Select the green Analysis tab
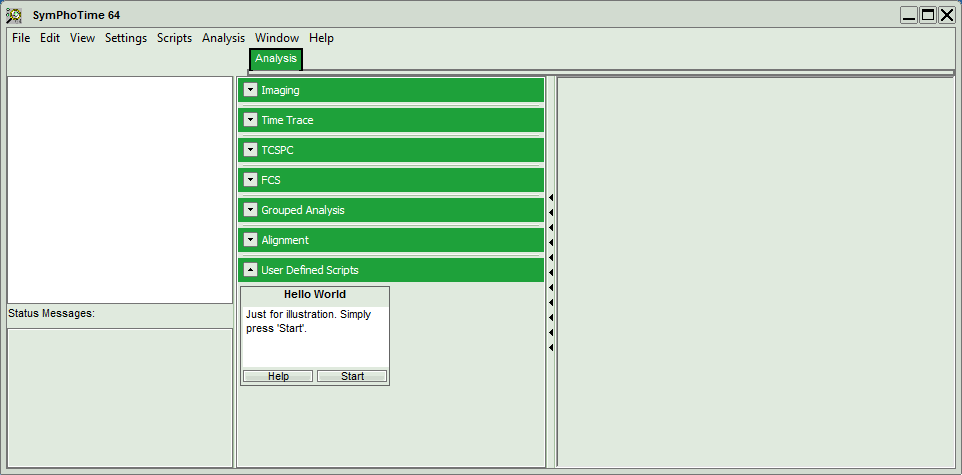Image resolution: width=962 pixels, height=475 pixels. click(276, 59)
